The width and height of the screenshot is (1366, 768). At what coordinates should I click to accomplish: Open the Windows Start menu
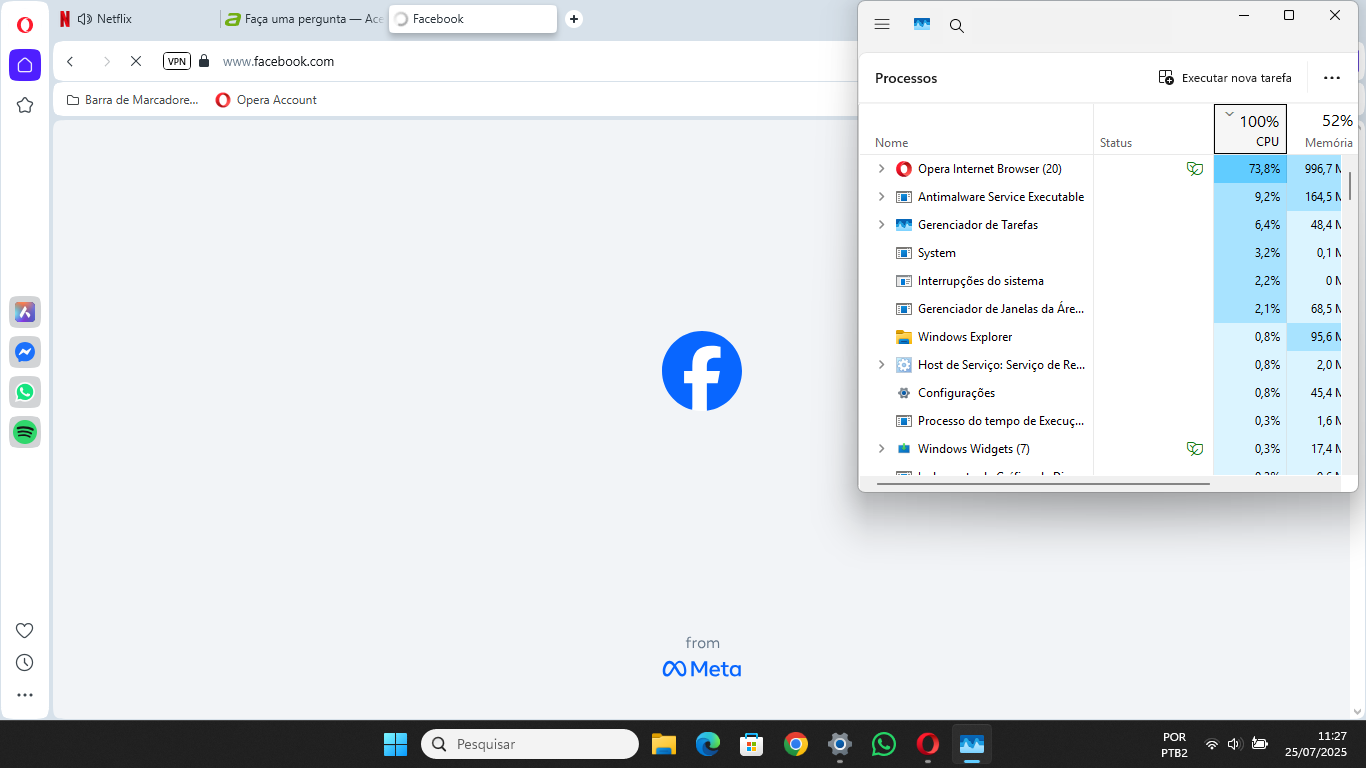coord(395,744)
